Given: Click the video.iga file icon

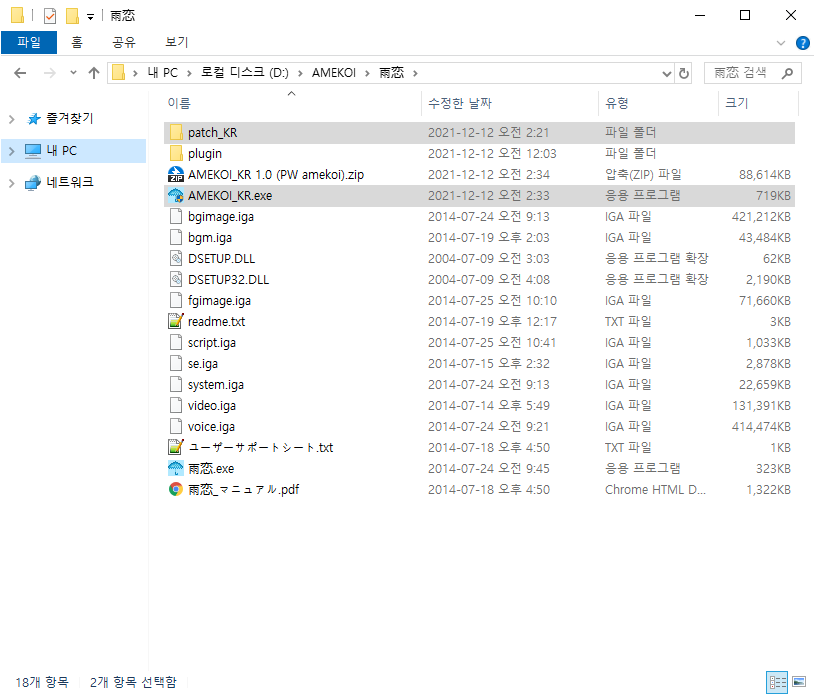Looking at the screenshot, I should click(x=176, y=405).
